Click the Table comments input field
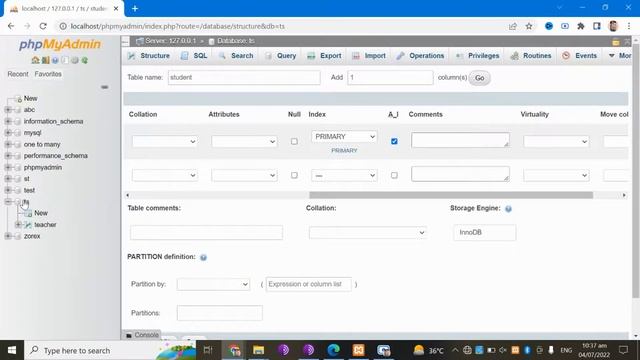 coord(206,233)
